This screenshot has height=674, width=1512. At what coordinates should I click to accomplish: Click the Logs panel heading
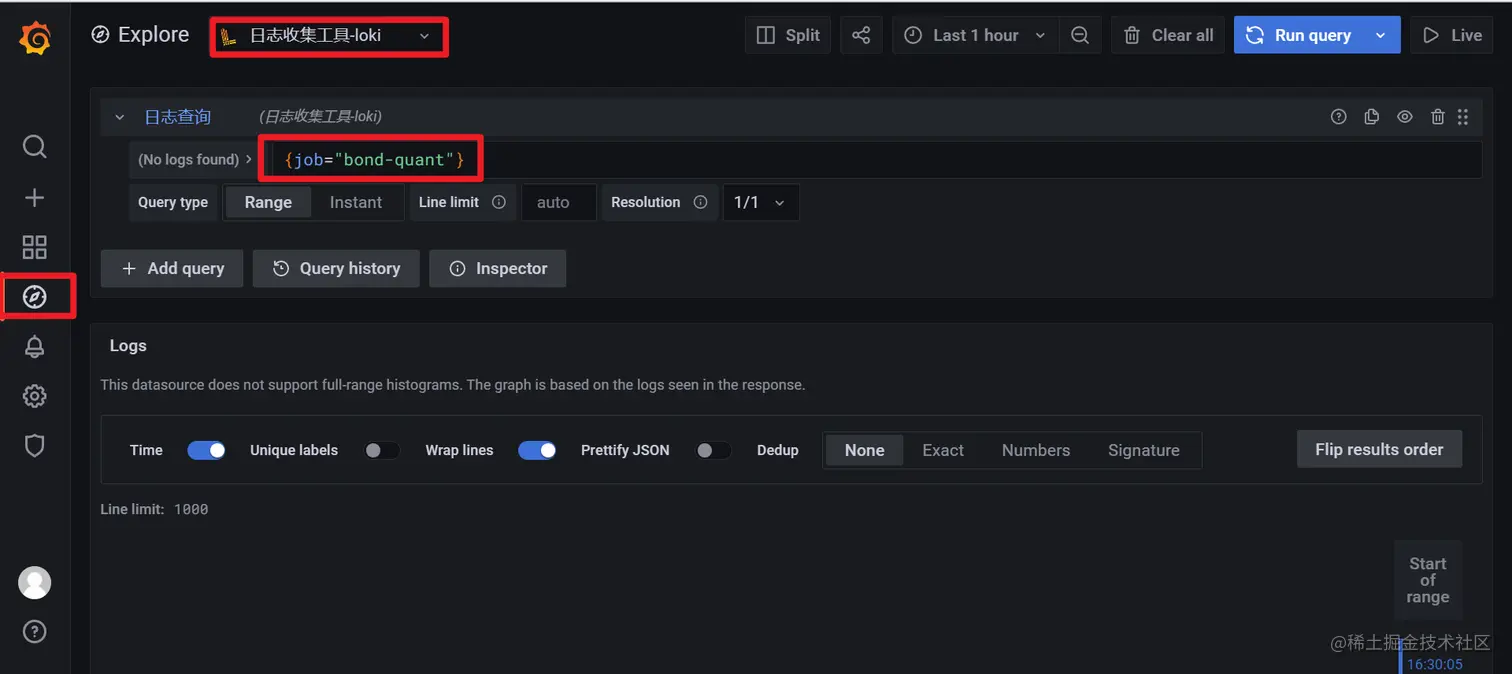click(x=128, y=345)
